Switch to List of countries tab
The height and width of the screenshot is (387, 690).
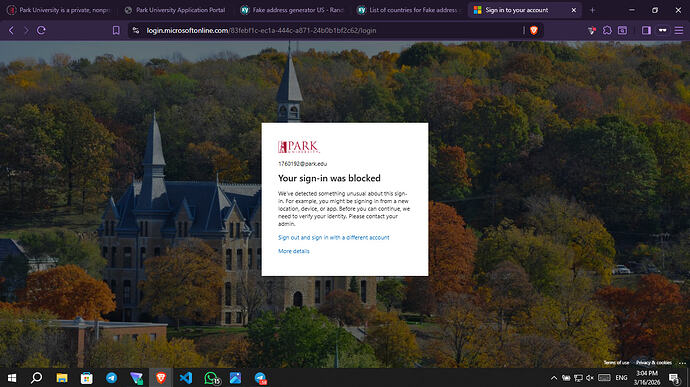(409, 10)
